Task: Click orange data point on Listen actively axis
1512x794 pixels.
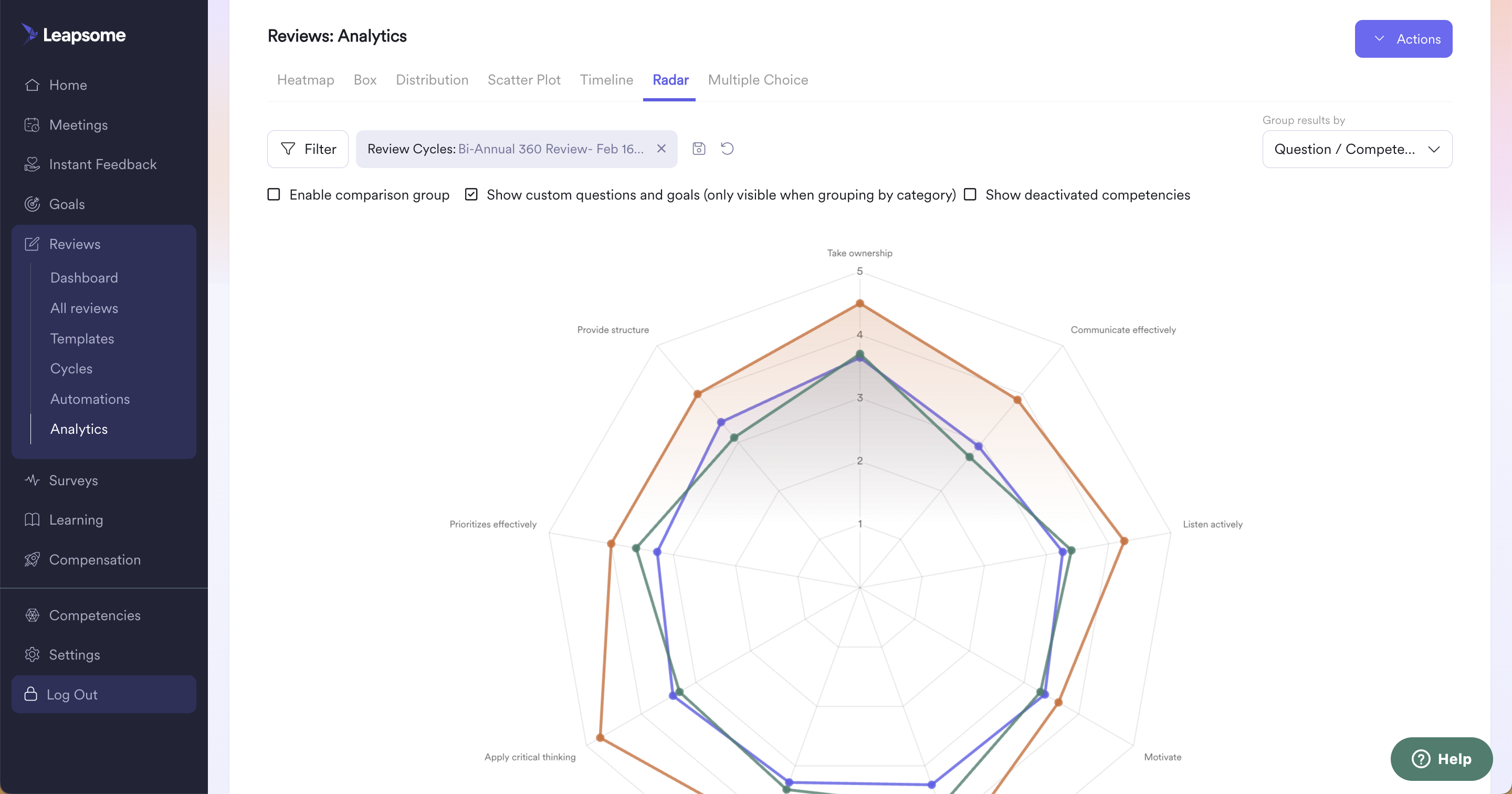Action: 1124,541
